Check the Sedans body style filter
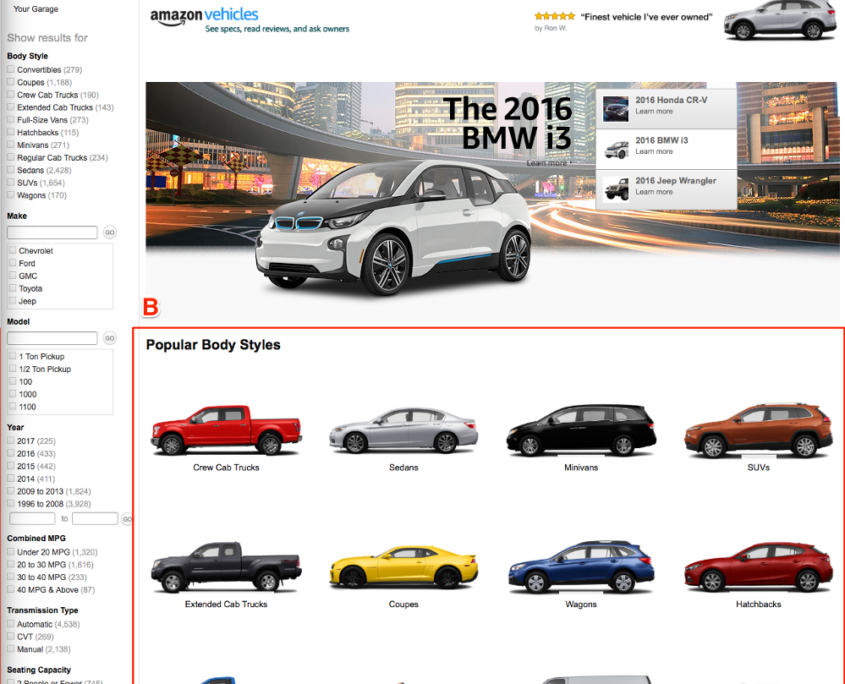This screenshot has height=684, width=845. 11,170
